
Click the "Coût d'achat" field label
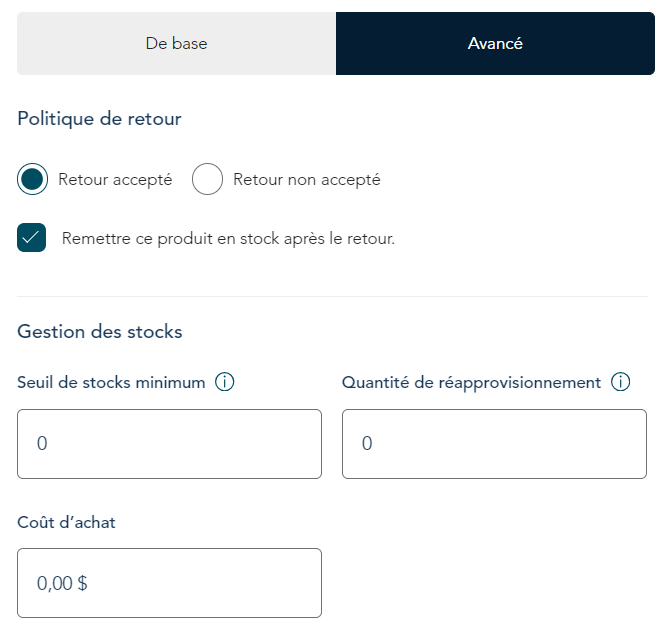(x=66, y=522)
